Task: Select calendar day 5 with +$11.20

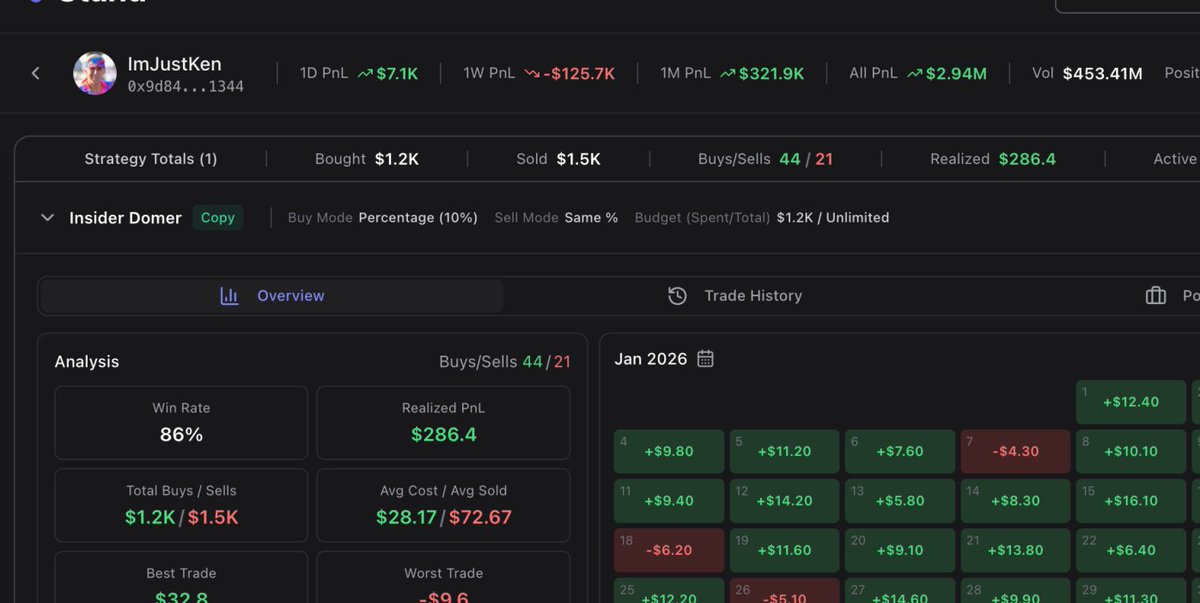Action: pyautogui.click(x=785, y=451)
